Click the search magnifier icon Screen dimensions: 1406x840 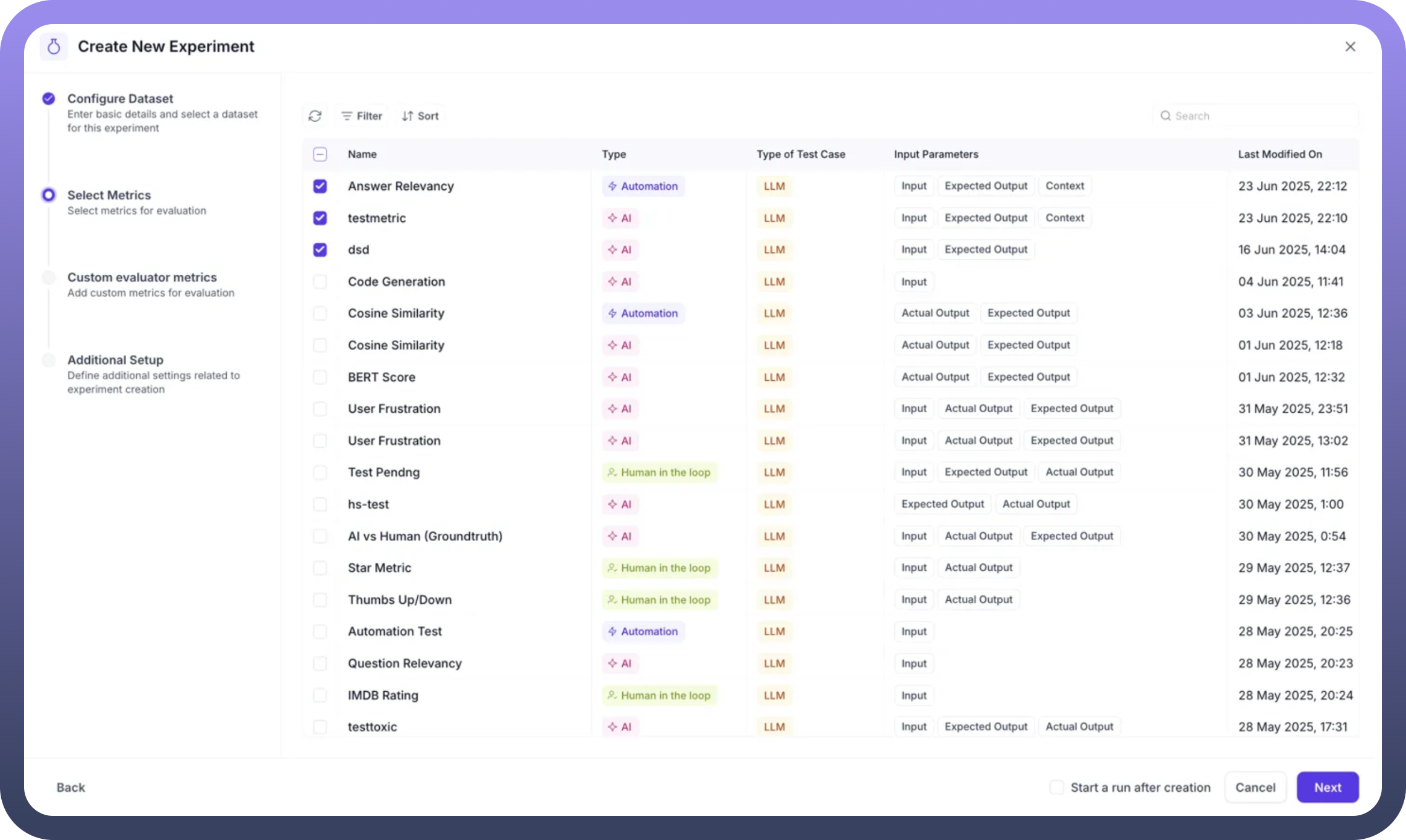[x=1165, y=116]
